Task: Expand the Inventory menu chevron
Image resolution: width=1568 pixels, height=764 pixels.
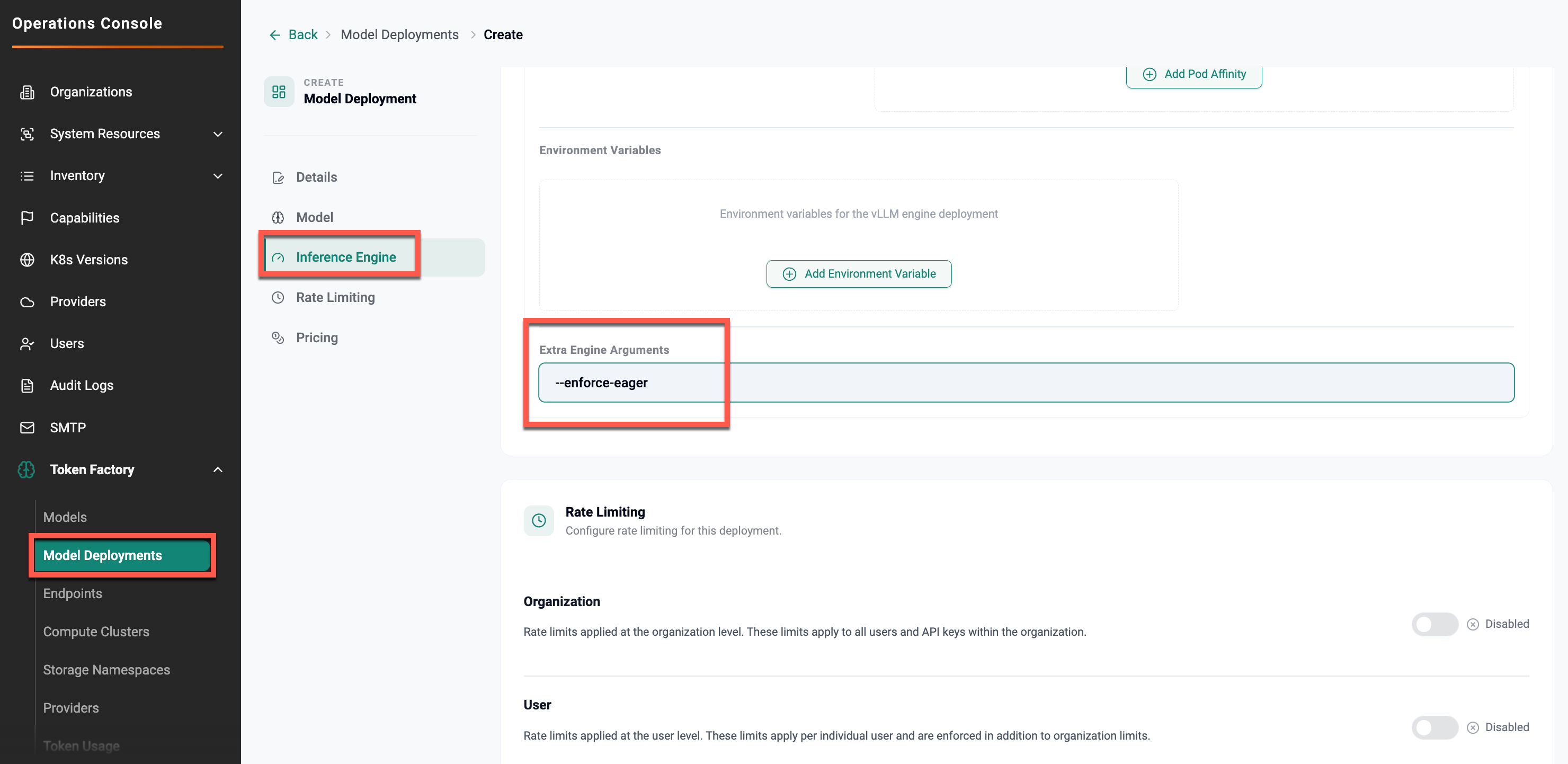Action: (x=218, y=176)
